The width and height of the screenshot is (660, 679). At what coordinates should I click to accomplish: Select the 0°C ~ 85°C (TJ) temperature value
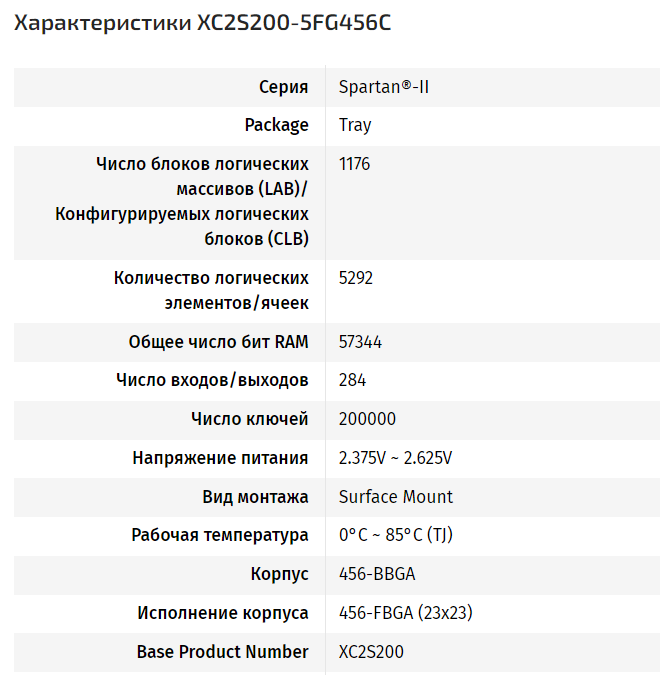395,535
